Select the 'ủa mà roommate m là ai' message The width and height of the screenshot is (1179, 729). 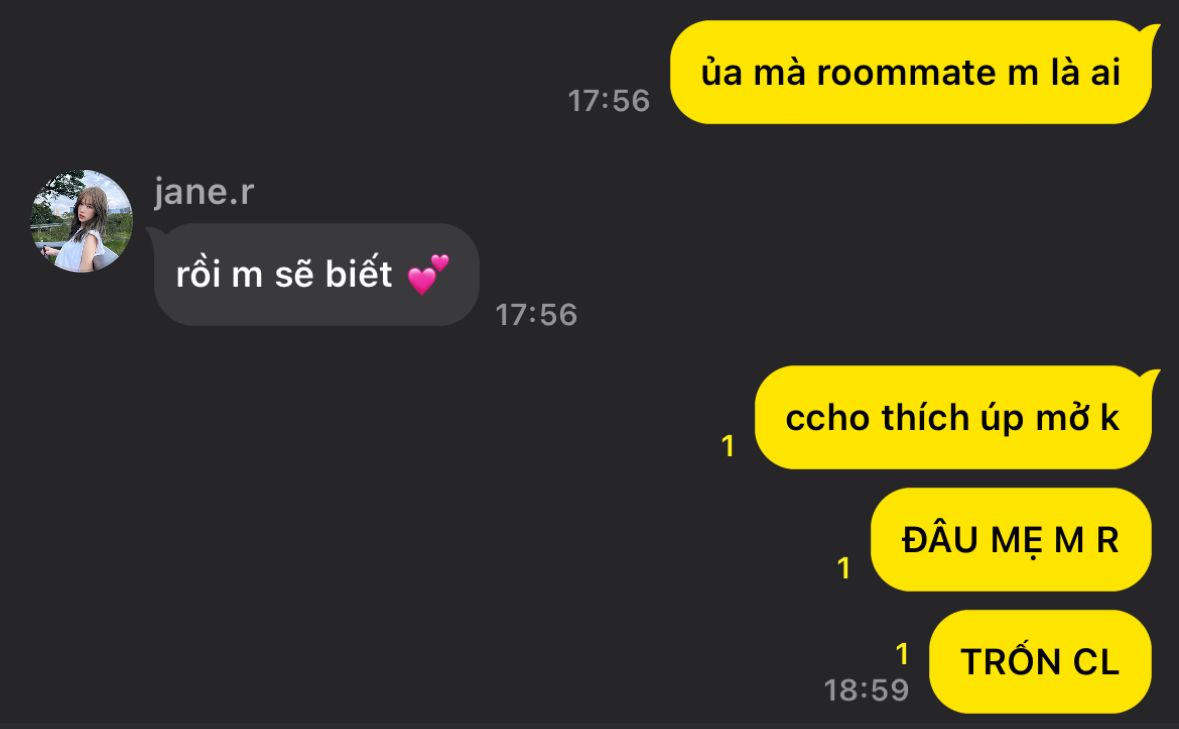pyautogui.click(x=911, y=72)
